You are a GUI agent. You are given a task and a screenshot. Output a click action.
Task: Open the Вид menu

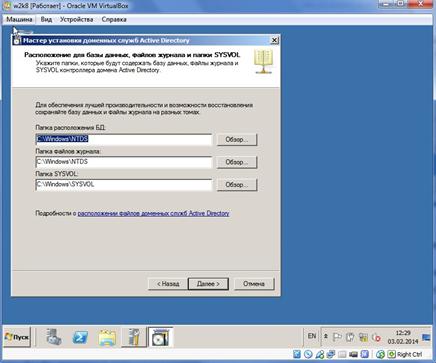coord(46,19)
